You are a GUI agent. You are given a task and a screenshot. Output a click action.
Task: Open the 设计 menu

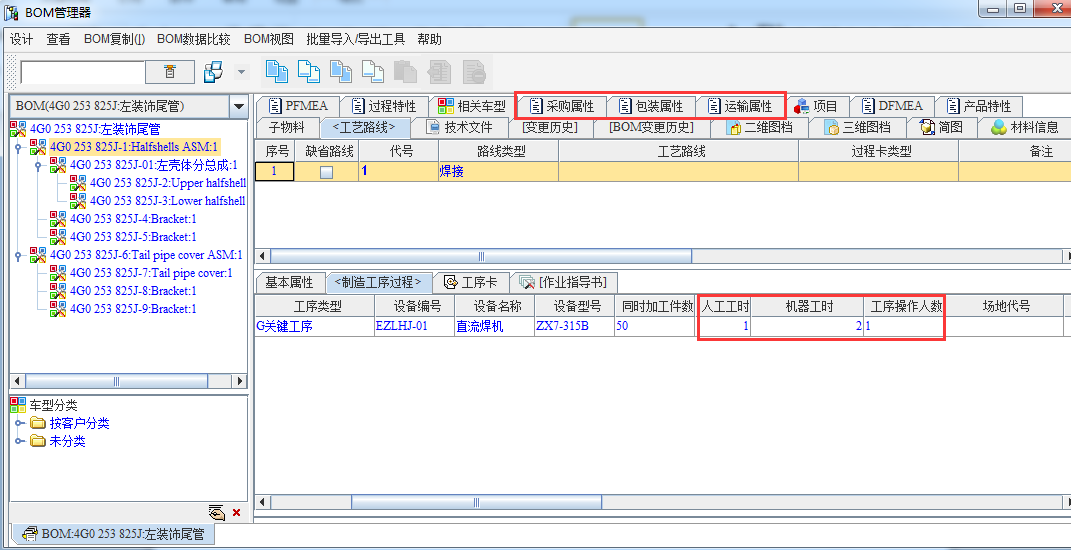coord(21,40)
